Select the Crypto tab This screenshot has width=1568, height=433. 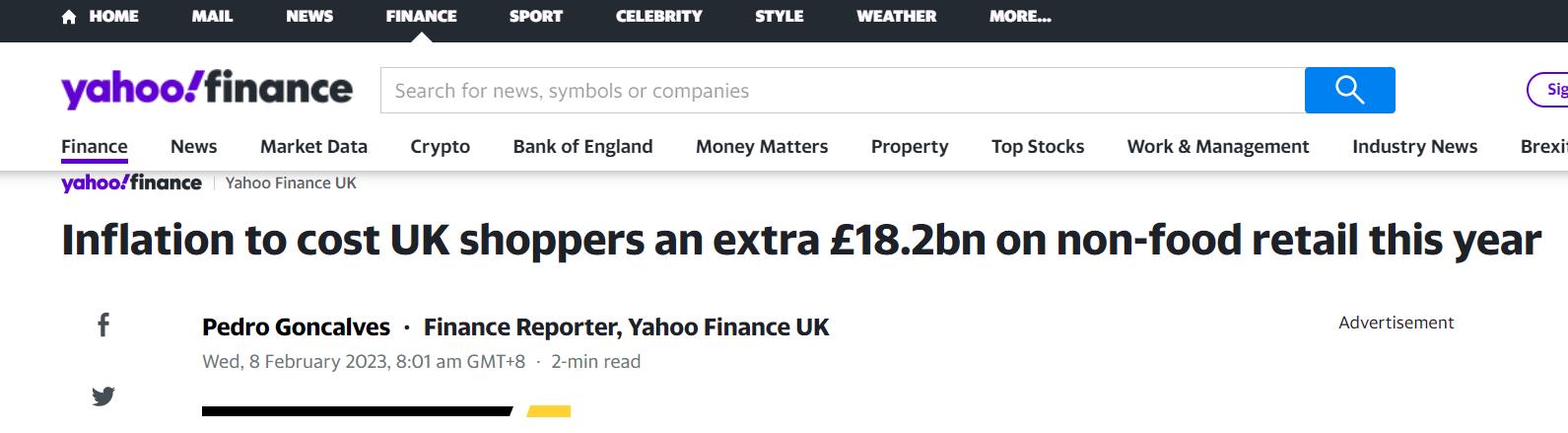click(x=440, y=147)
